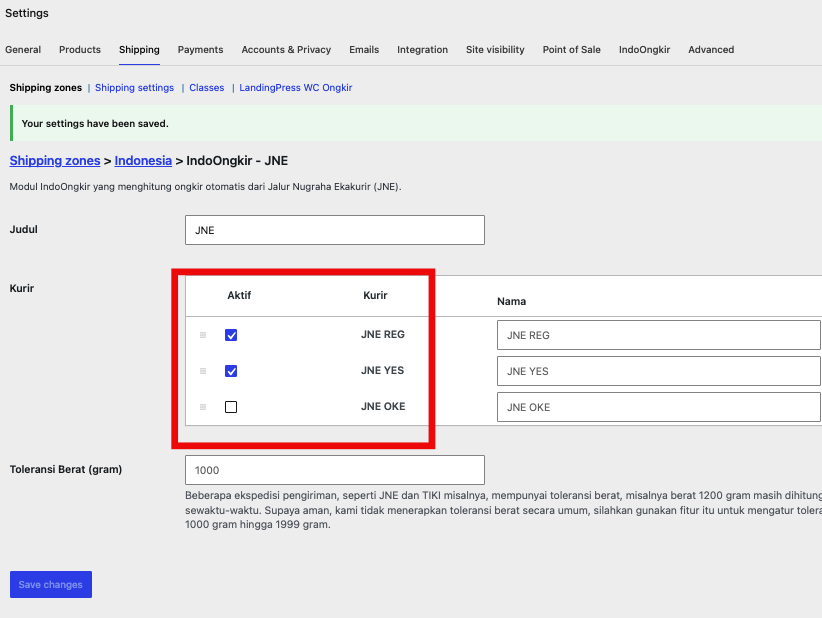Viewport: 822px width, 618px height.
Task: Uncheck the JNE REG Aktif checkbox
Action: point(231,335)
